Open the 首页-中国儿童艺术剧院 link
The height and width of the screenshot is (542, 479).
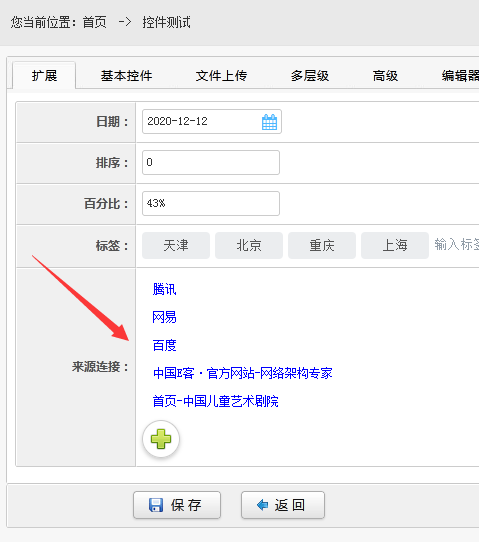click(x=216, y=401)
